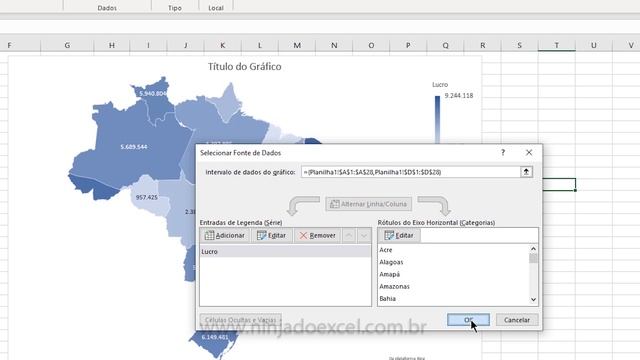Click Alternar Linha/Coluna button
640x360 pixels.
[x=369, y=204]
